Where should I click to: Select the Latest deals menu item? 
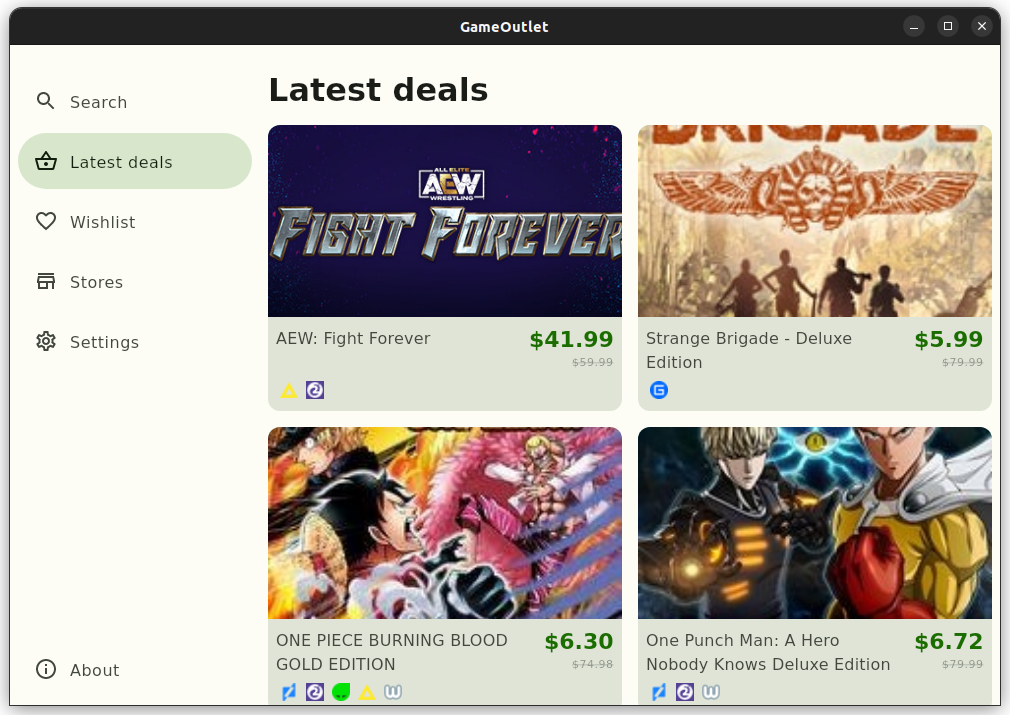pyautogui.click(x=135, y=161)
